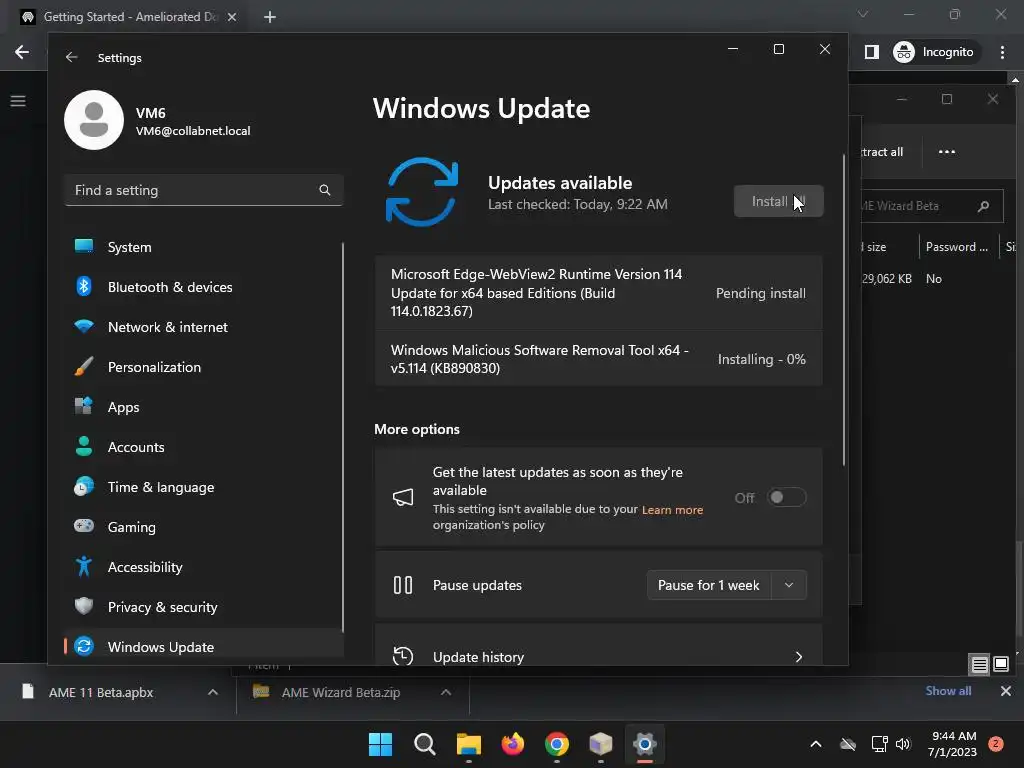The image size is (1024, 768).
Task: Open Firefox from the taskbar
Action: tap(513, 744)
